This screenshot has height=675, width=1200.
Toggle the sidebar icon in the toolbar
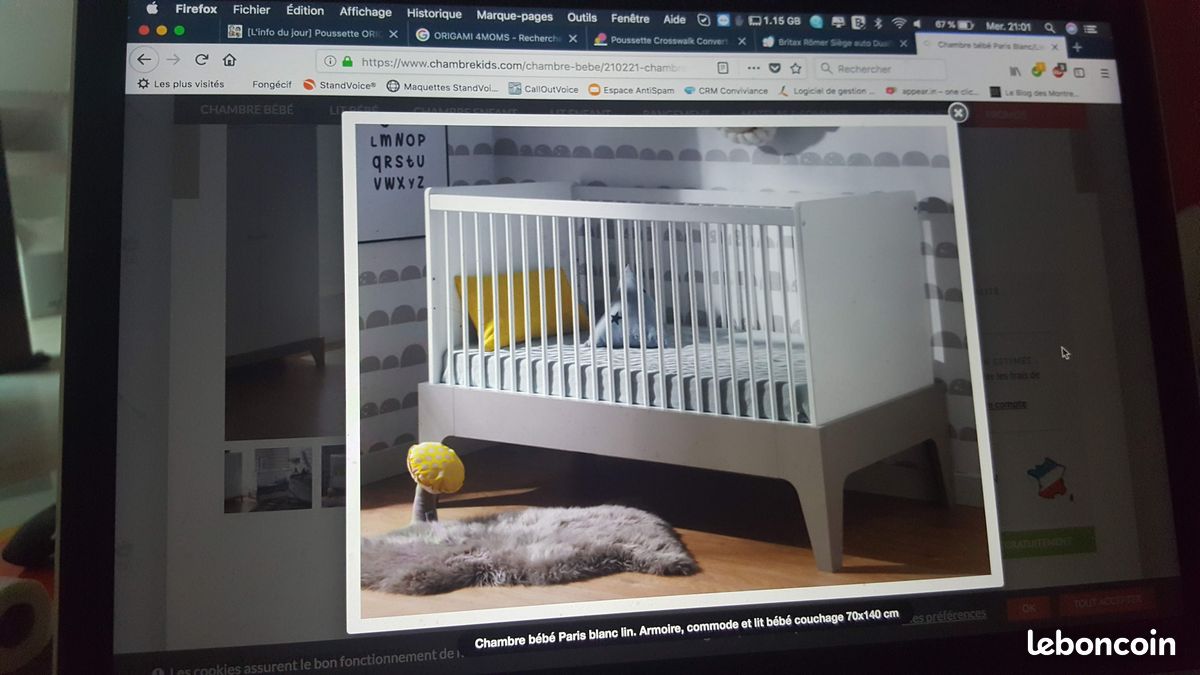[x=1080, y=72]
